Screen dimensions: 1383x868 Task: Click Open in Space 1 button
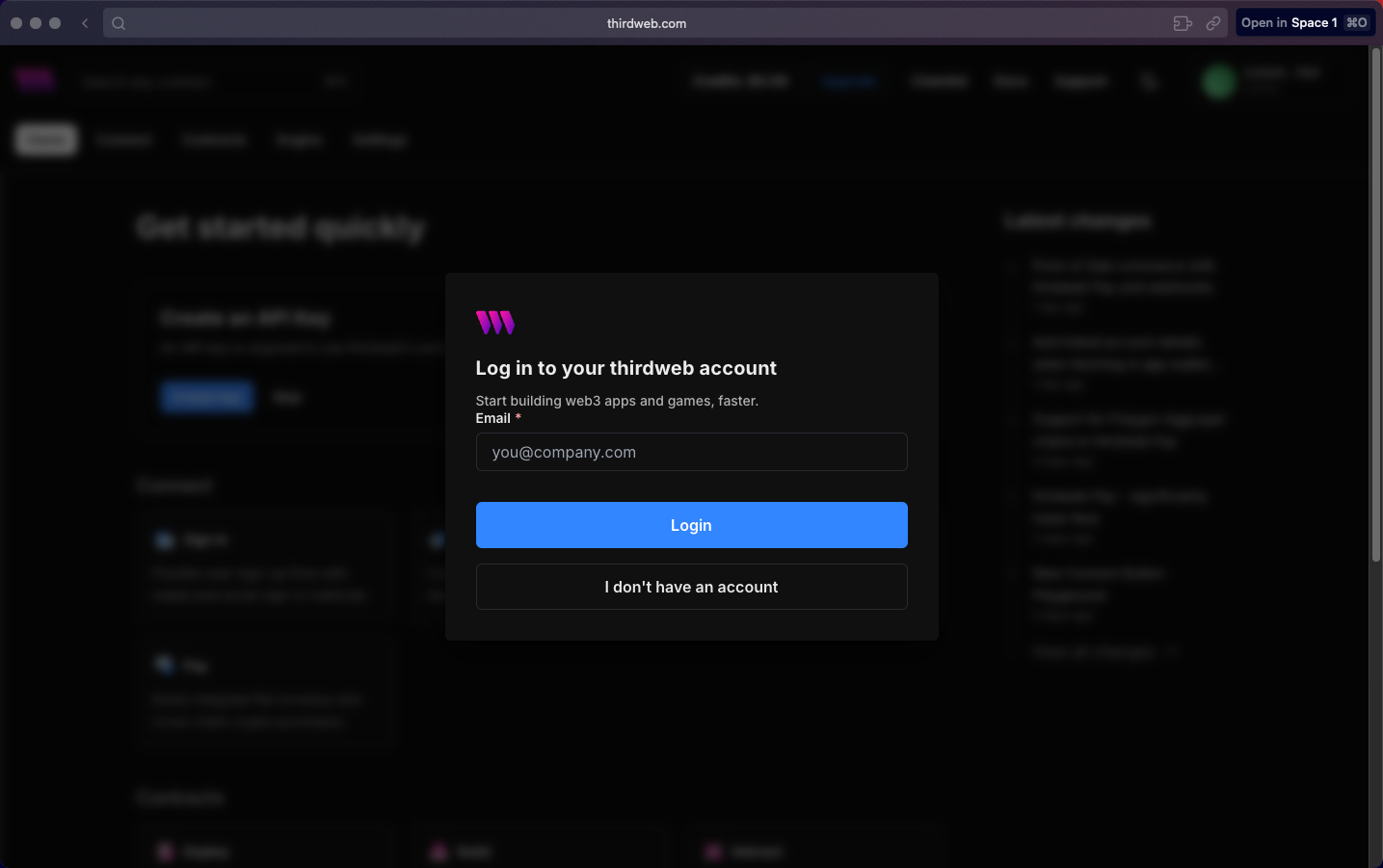[x=1305, y=23]
